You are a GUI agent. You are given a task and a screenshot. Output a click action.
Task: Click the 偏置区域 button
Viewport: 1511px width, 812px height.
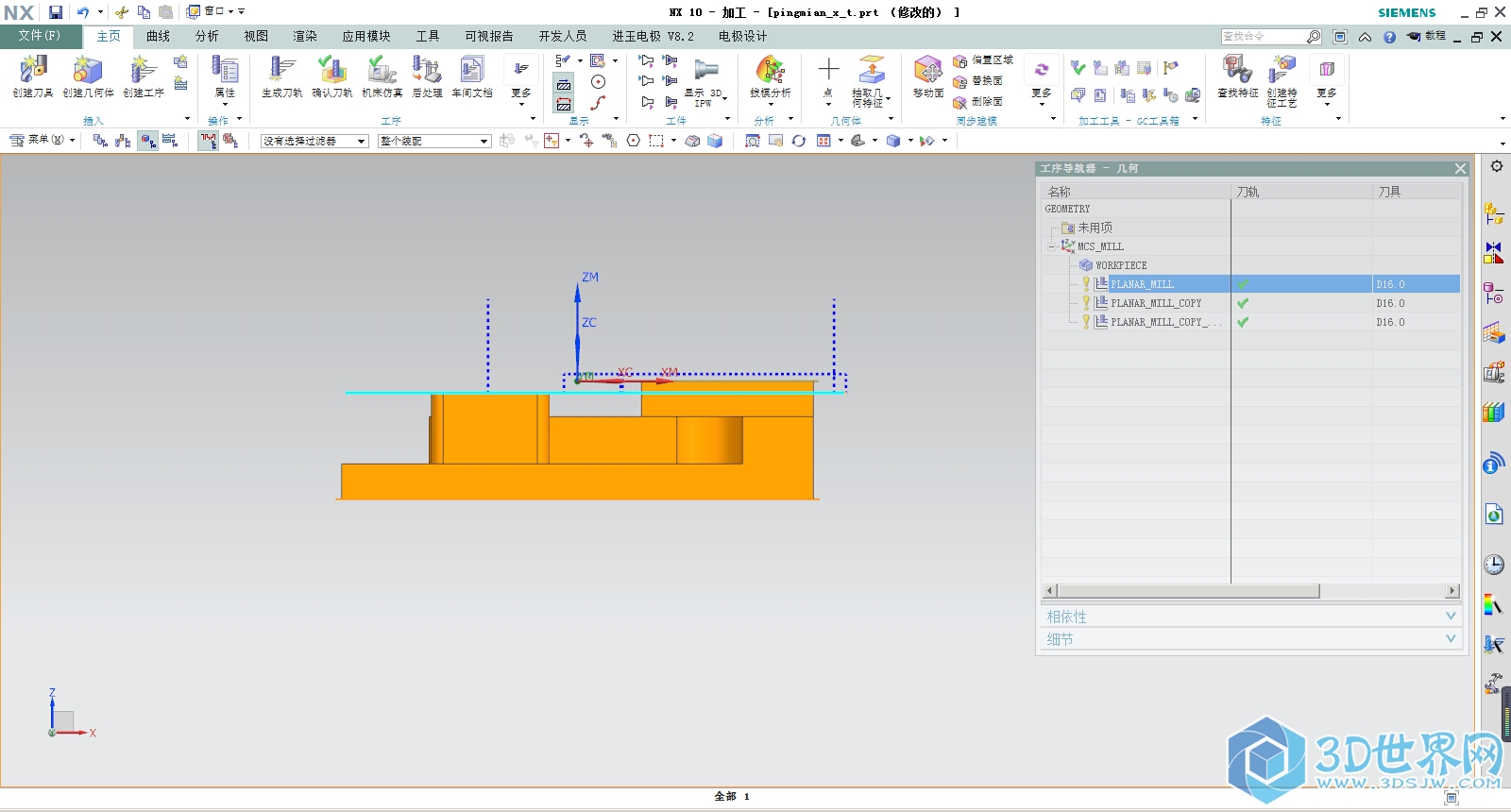[983, 60]
